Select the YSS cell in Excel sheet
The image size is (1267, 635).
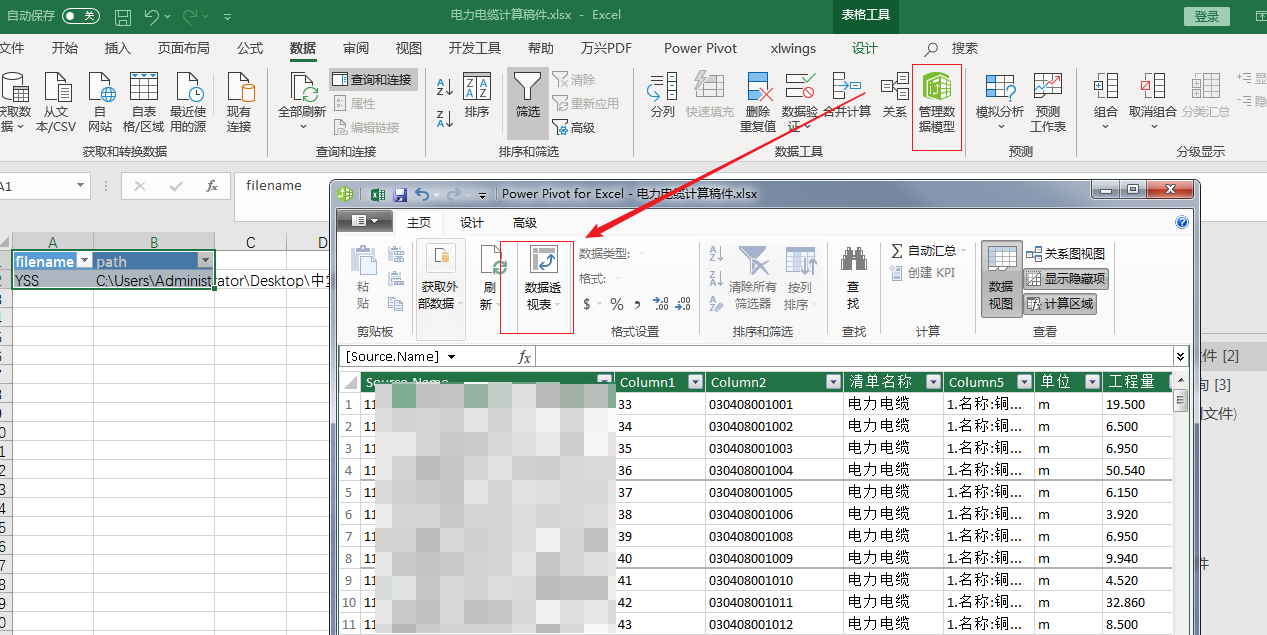tap(52, 281)
